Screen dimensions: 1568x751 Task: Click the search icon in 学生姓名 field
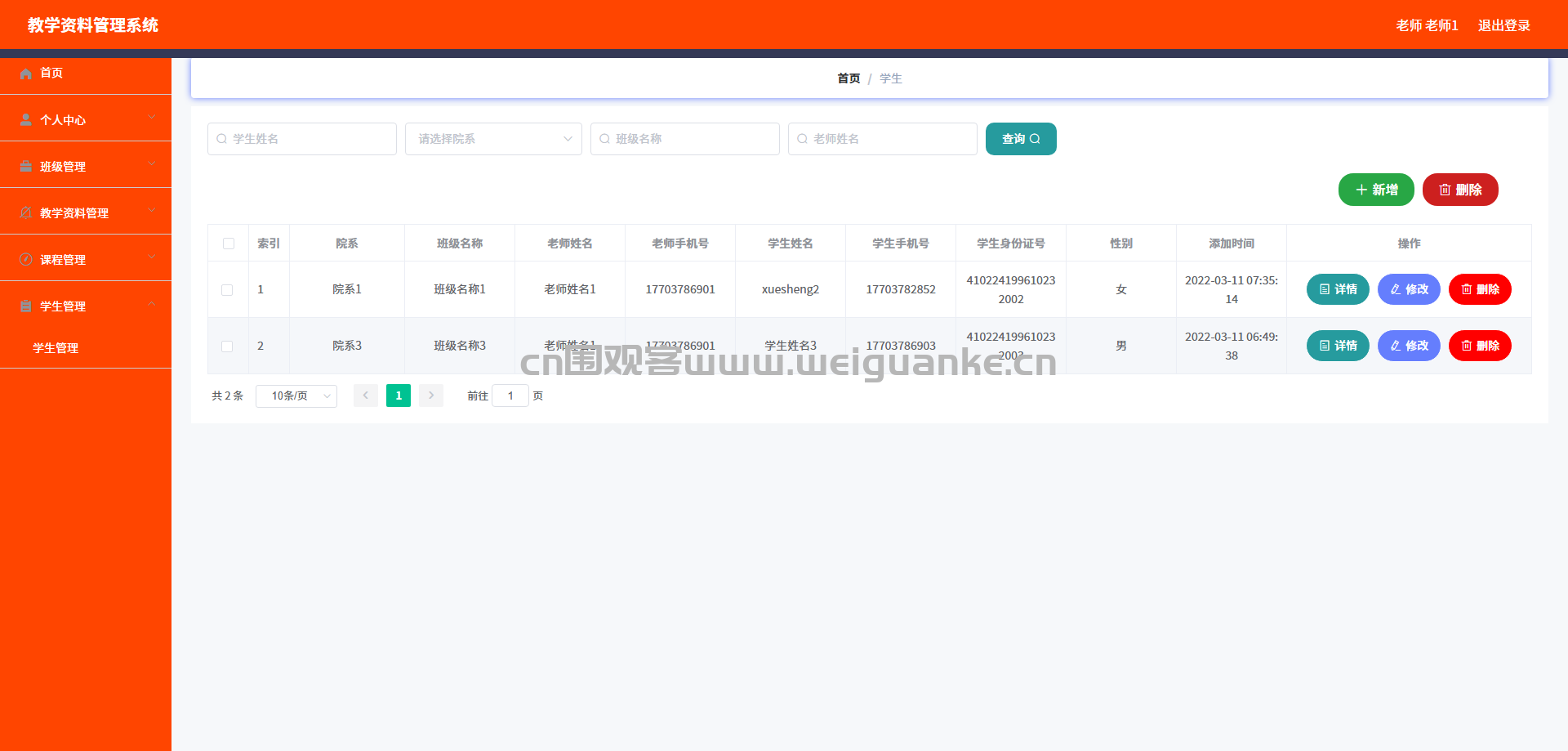221,139
